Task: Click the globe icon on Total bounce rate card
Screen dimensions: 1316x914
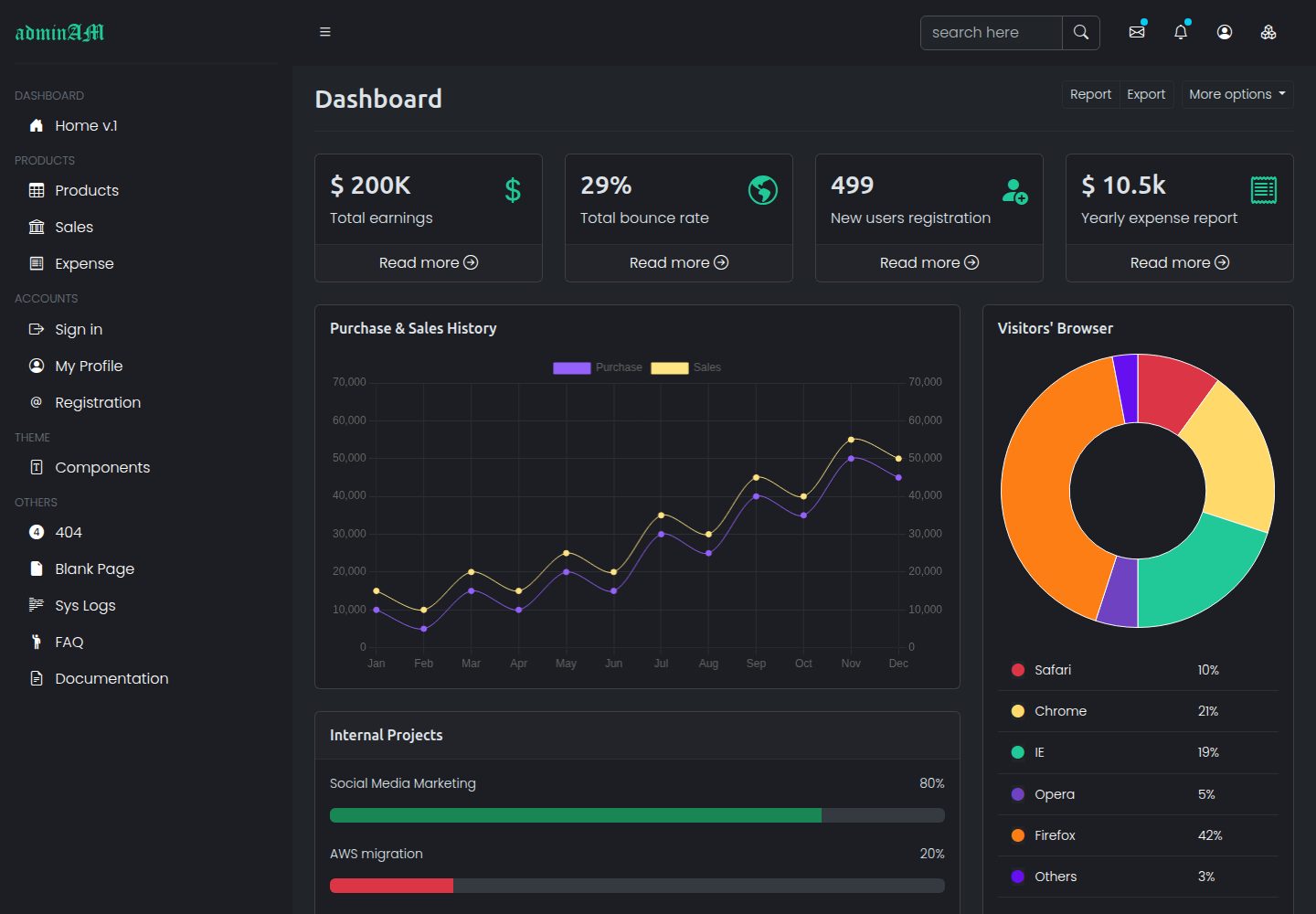Action: pyautogui.click(x=763, y=190)
